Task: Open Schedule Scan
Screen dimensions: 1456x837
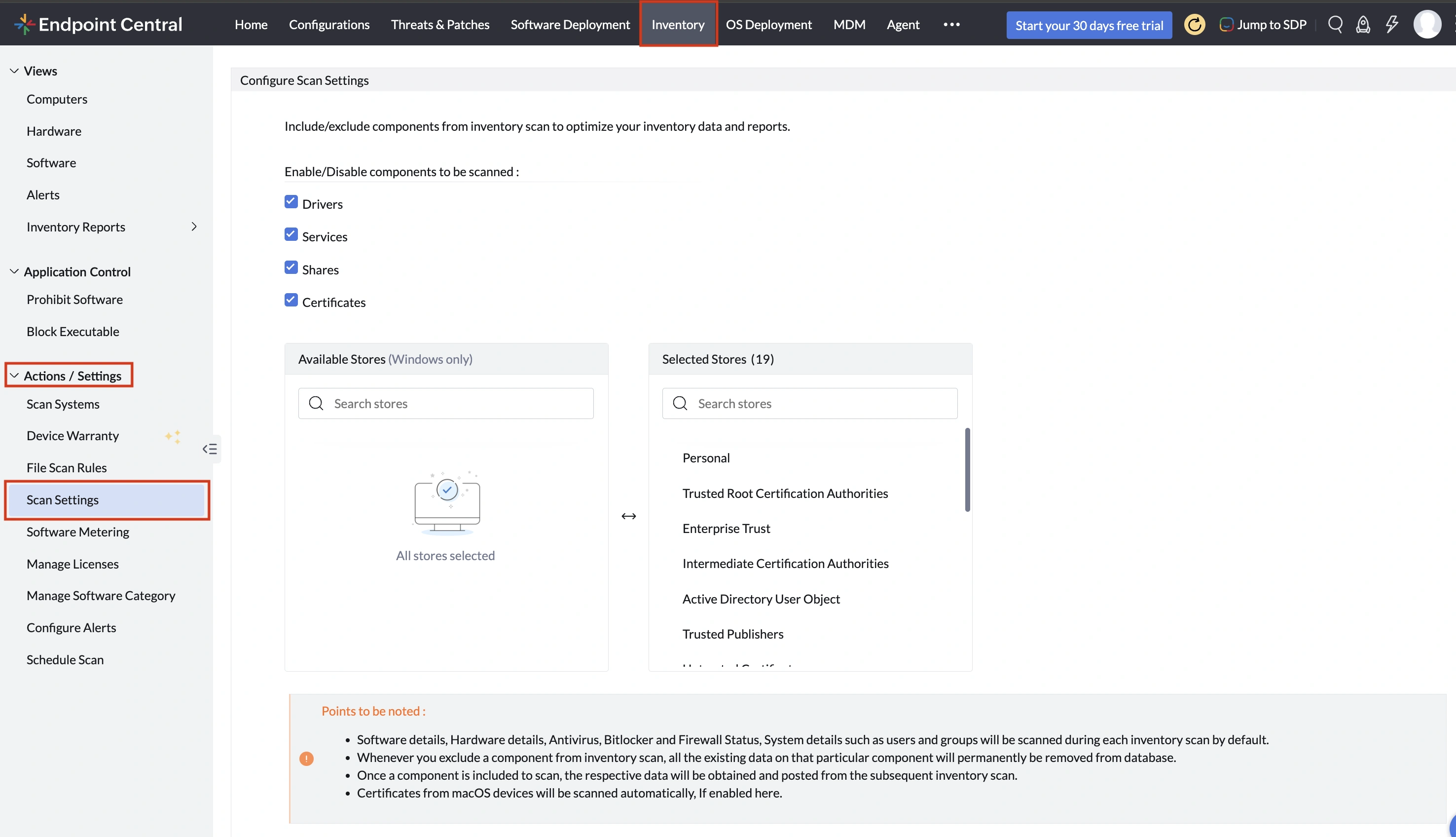Action: (x=66, y=660)
